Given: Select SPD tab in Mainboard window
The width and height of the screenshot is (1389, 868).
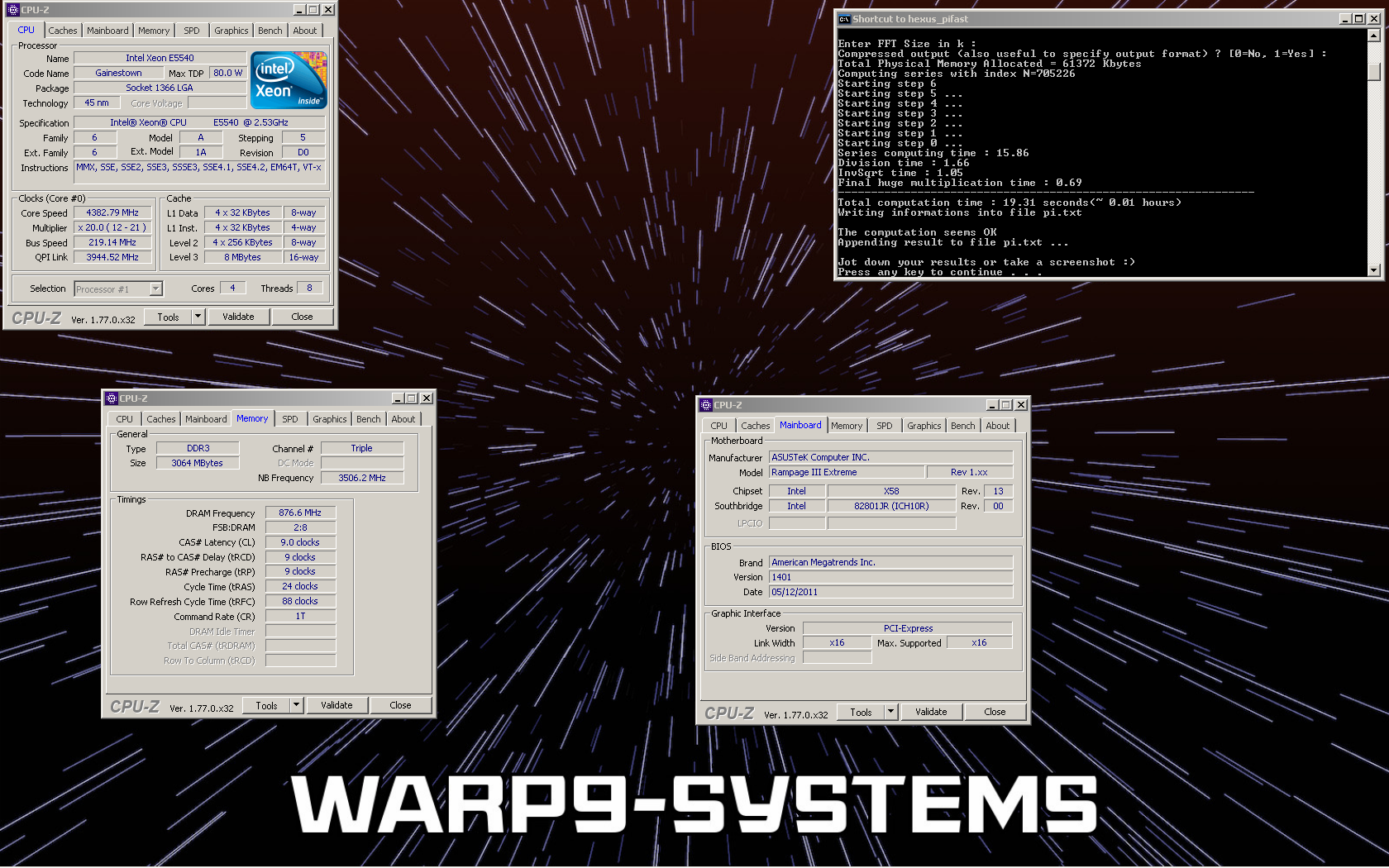Looking at the screenshot, I should click(885, 426).
